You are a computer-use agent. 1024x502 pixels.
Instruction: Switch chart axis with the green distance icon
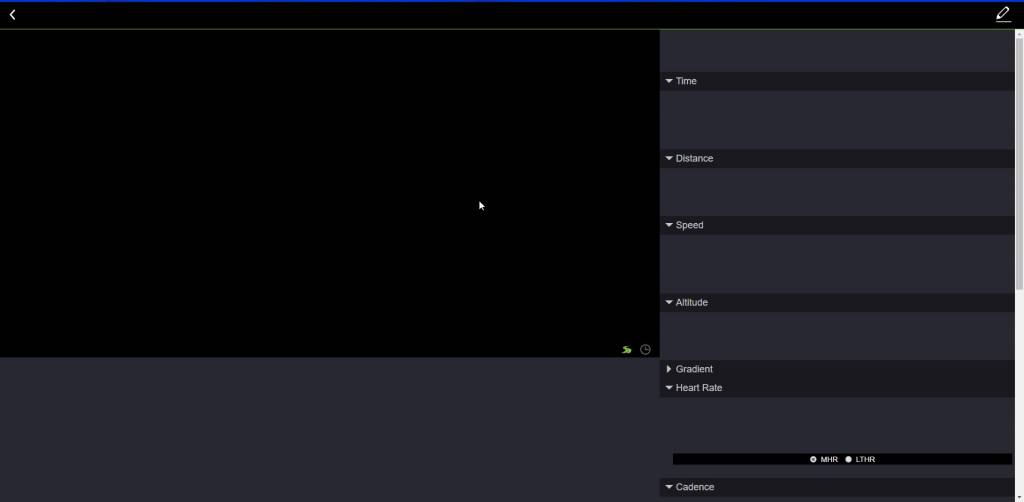(x=626, y=350)
